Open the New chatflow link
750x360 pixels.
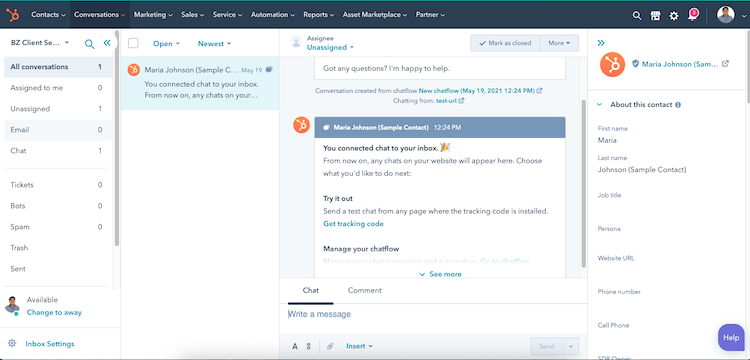477,90
